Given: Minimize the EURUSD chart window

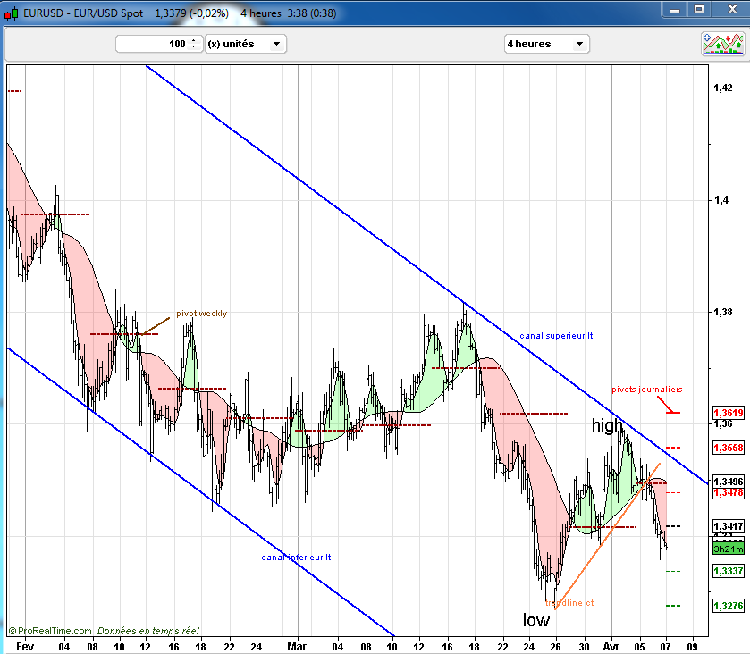Looking at the screenshot, I should [674, 10].
